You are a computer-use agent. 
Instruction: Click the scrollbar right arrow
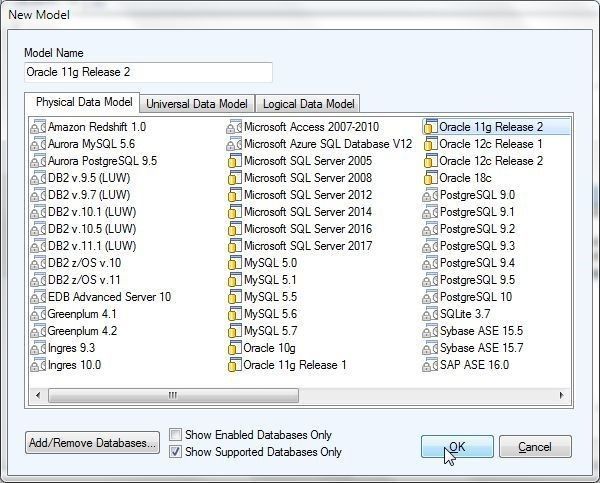pyautogui.click(x=561, y=395)
